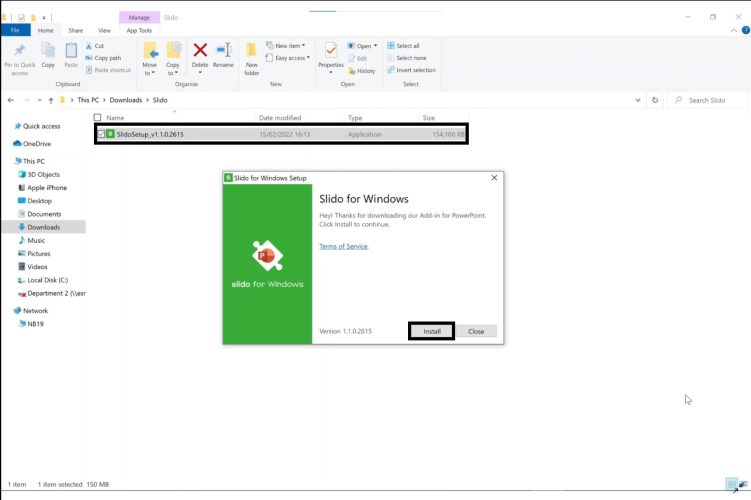
Task: Click the Edit command in ribbon
Action: [357, 58]
